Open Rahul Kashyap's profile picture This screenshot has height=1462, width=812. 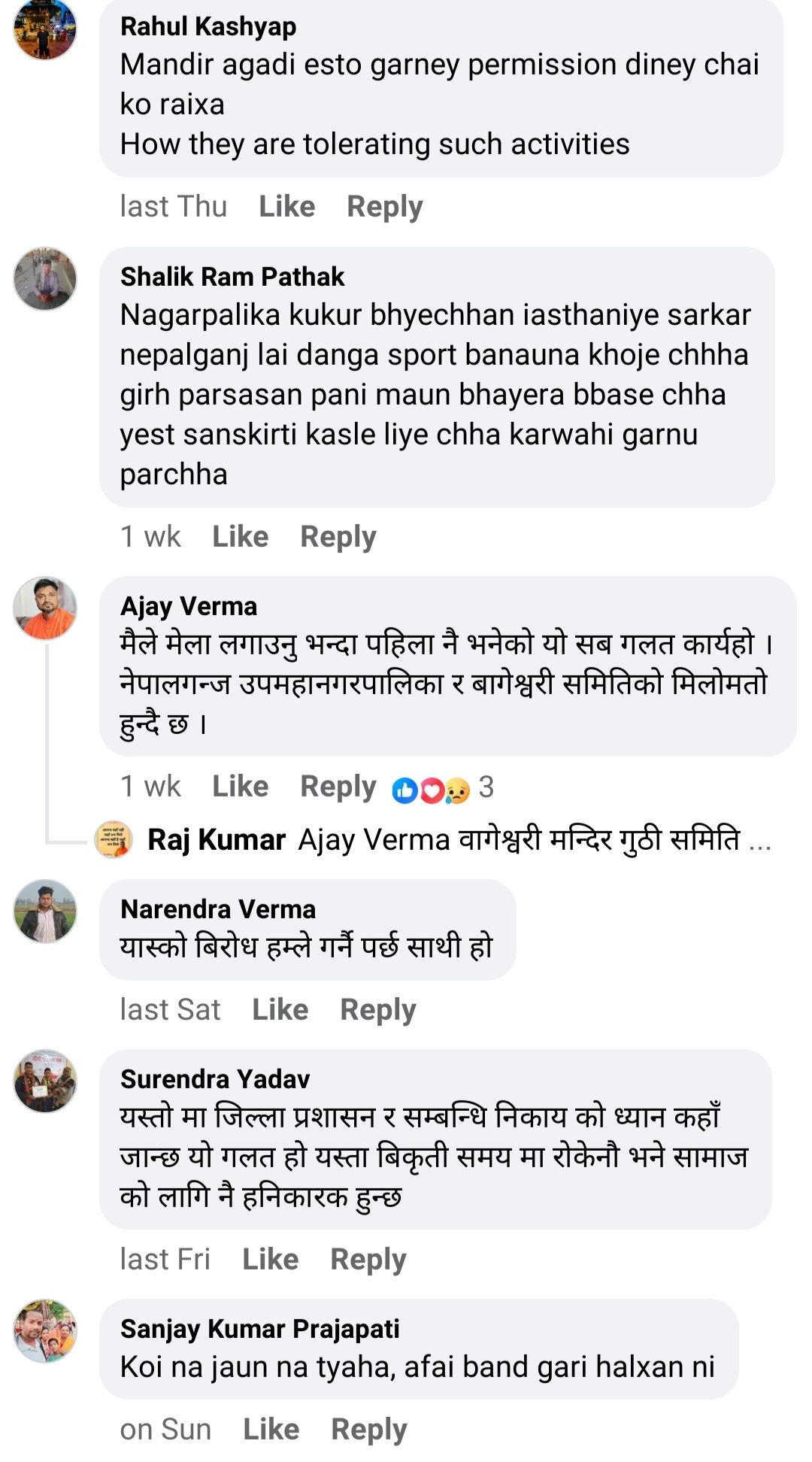[x=45, y=29]
